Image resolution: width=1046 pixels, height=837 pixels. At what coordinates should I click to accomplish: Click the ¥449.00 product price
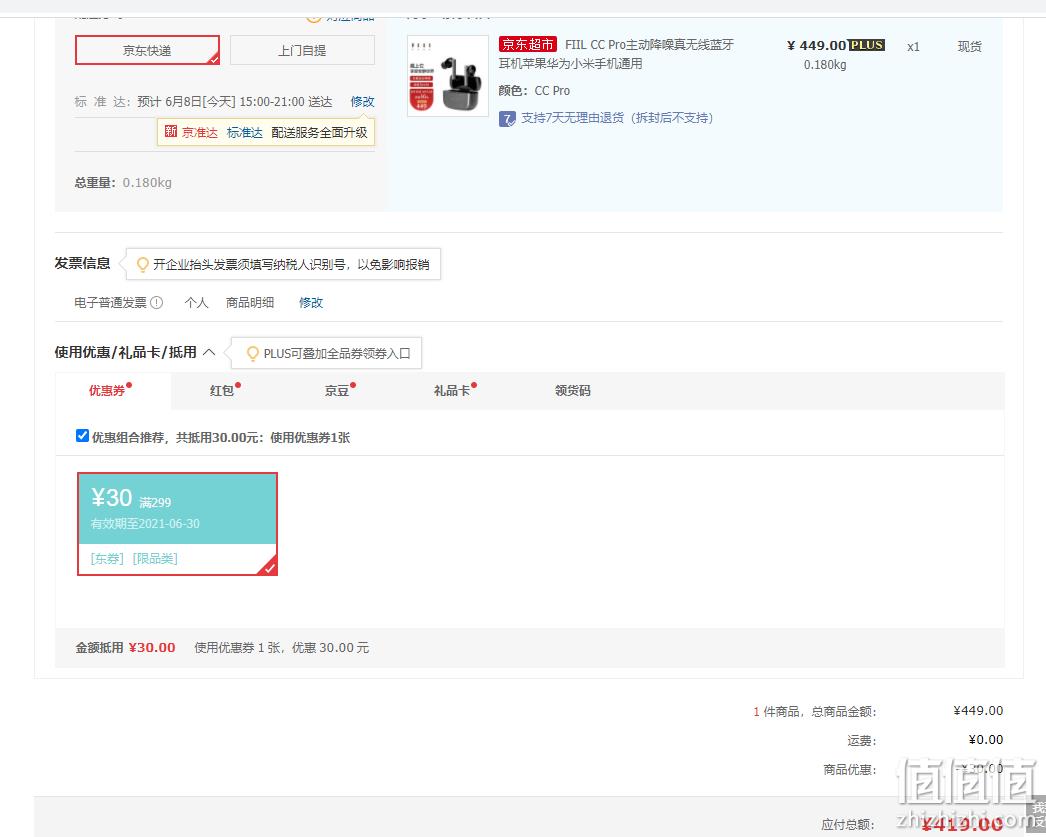tap(817, 45)
